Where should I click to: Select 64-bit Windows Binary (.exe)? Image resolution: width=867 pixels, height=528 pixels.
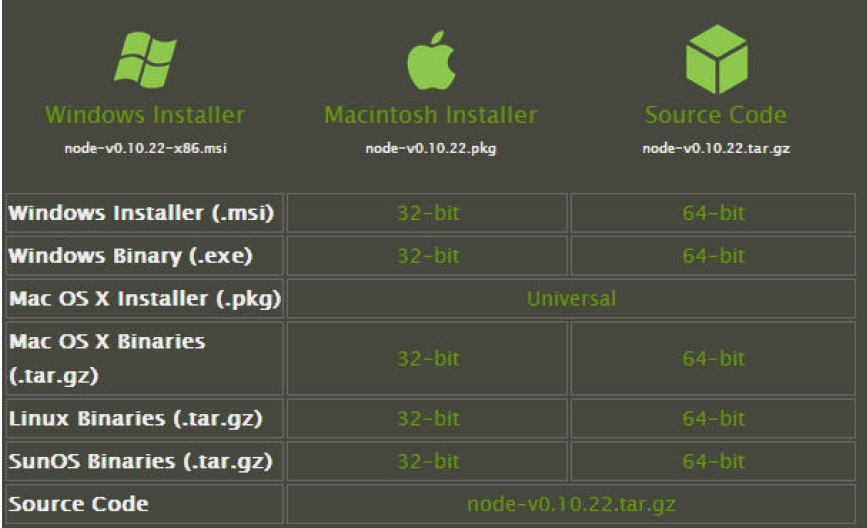[714, 256]
